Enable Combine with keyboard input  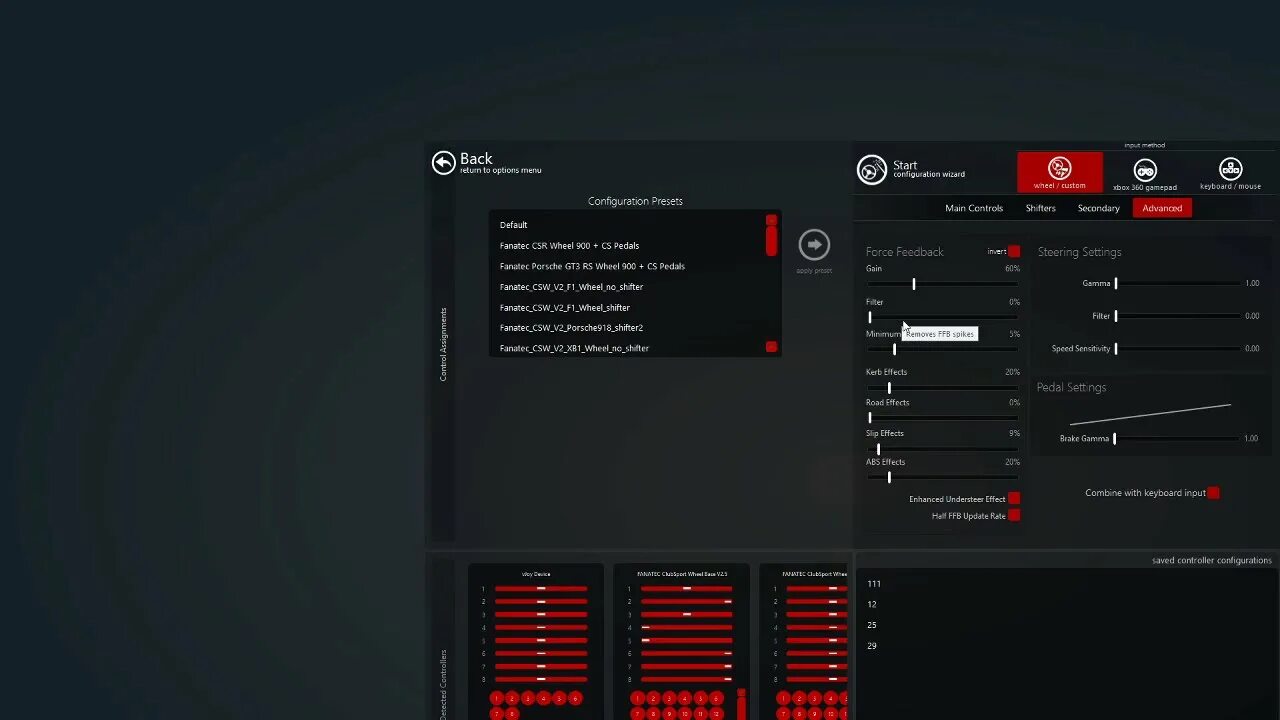click(1213, 492)
